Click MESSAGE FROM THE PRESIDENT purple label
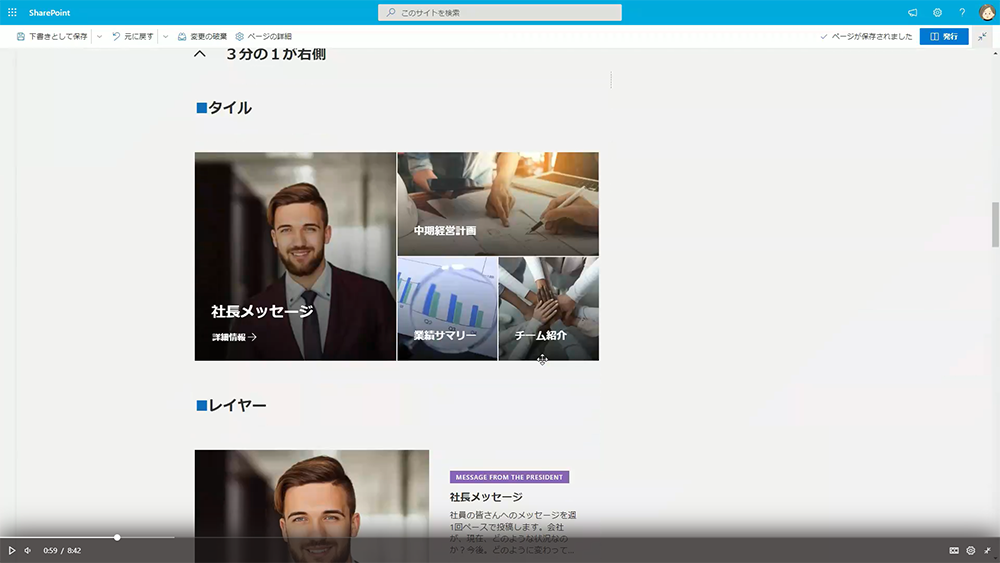The height and width of the screenshot is (563, 1000). click(509, 477)
